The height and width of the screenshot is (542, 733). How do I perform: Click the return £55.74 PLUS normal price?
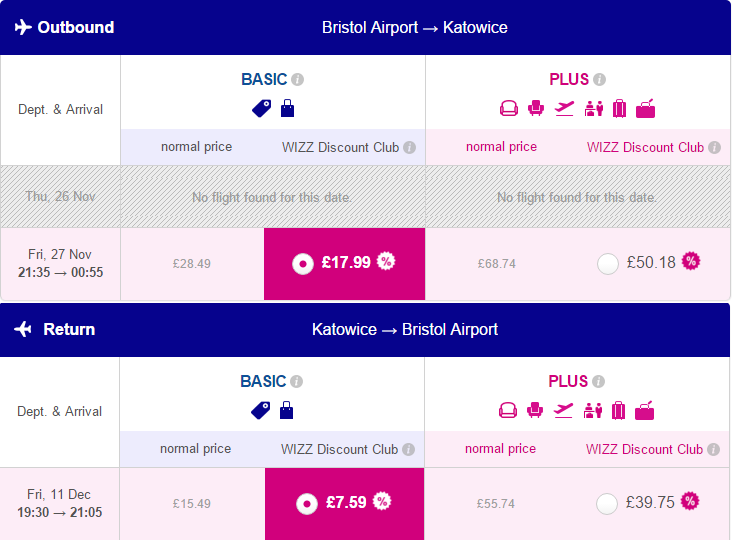coord(496,504)
